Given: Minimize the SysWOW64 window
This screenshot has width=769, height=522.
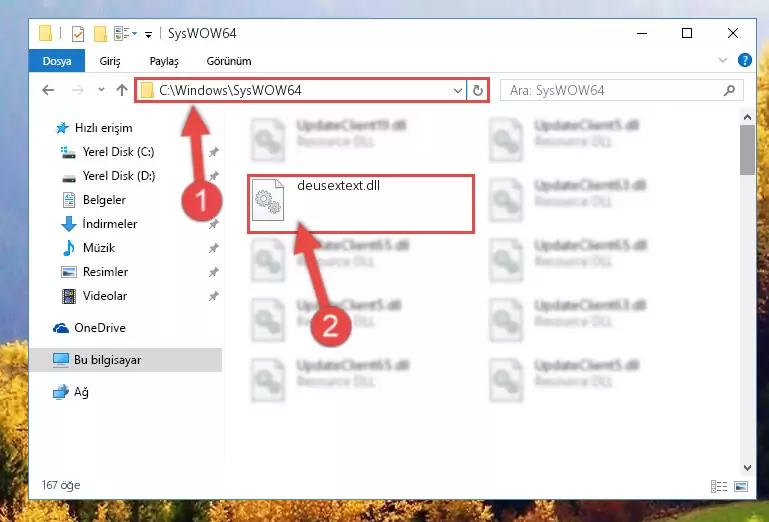Looking at the screenshot, I should coord(641,33).
